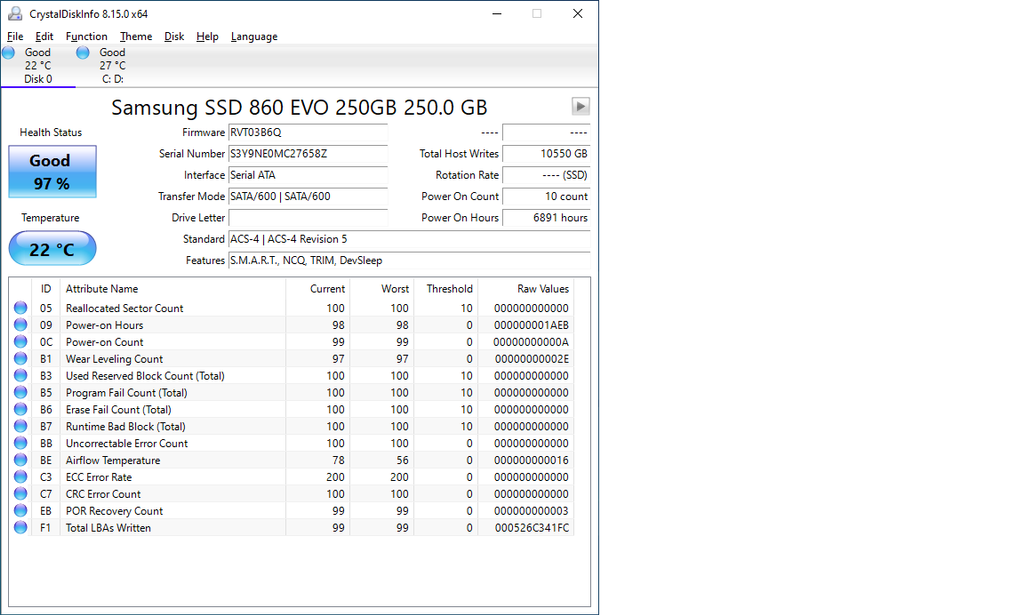Image resolution: width=1024 pixels, height=615 pixels.
Task: Click status orb for CRC Error Count
Action: tap(21, 494)
